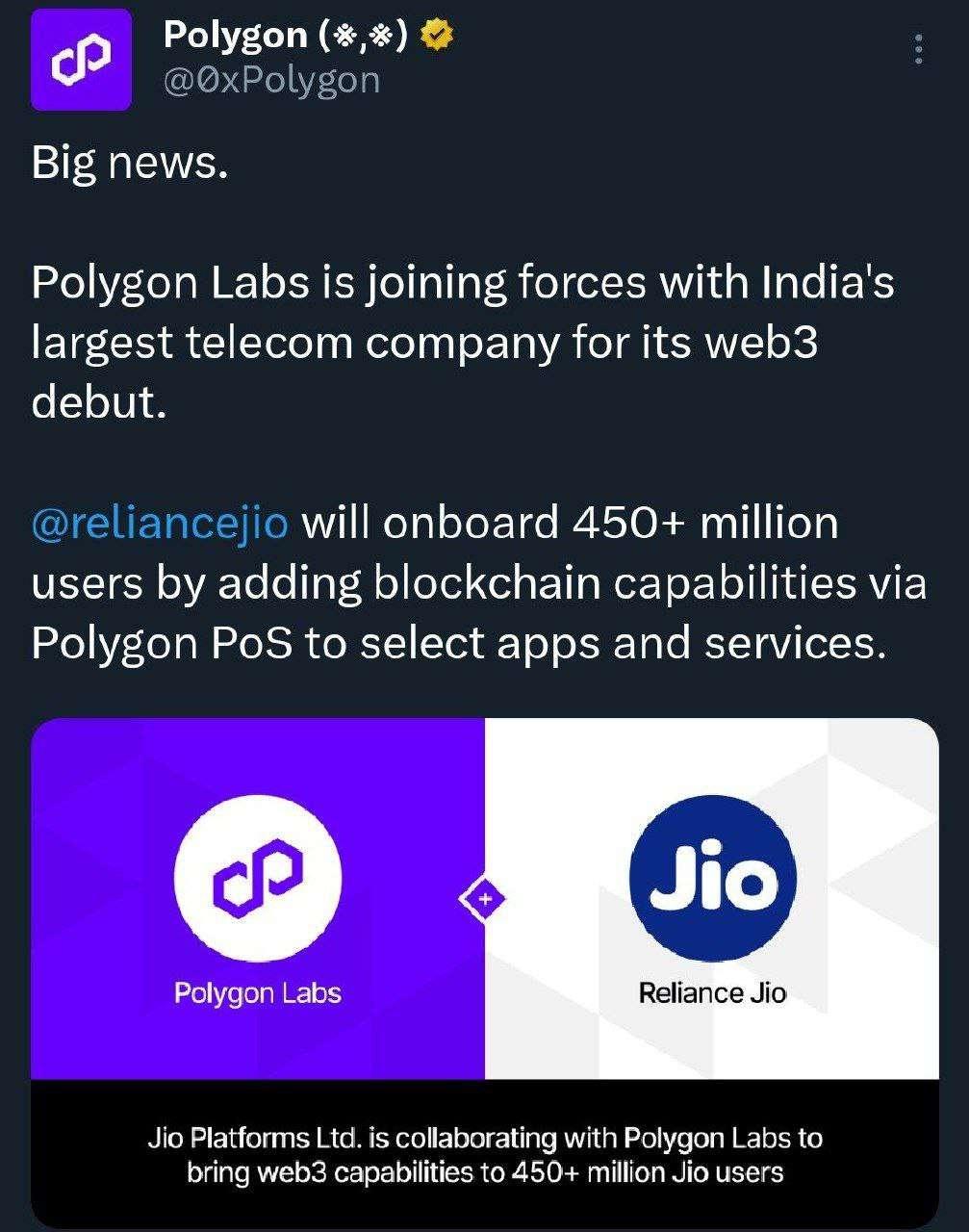Click the purple left half of image
Screen dimensions: 969x1232
(258, 898)
